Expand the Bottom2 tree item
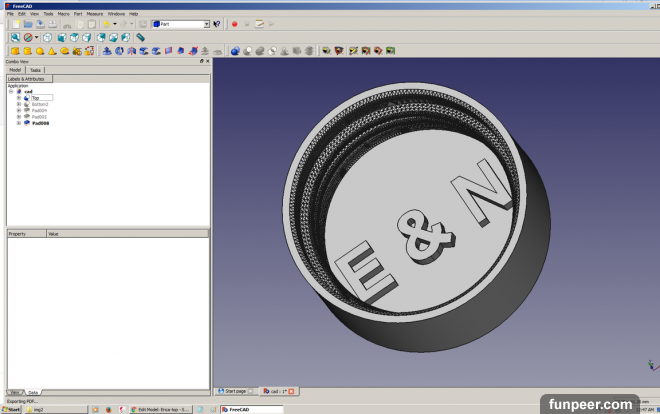 pyautogui.click(x=18, y=104)
